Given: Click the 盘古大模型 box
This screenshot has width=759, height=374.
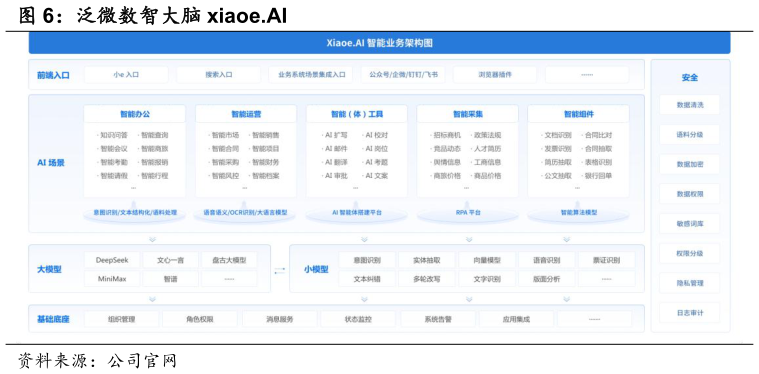Looking at the screenshot, I should click(229, 260).
